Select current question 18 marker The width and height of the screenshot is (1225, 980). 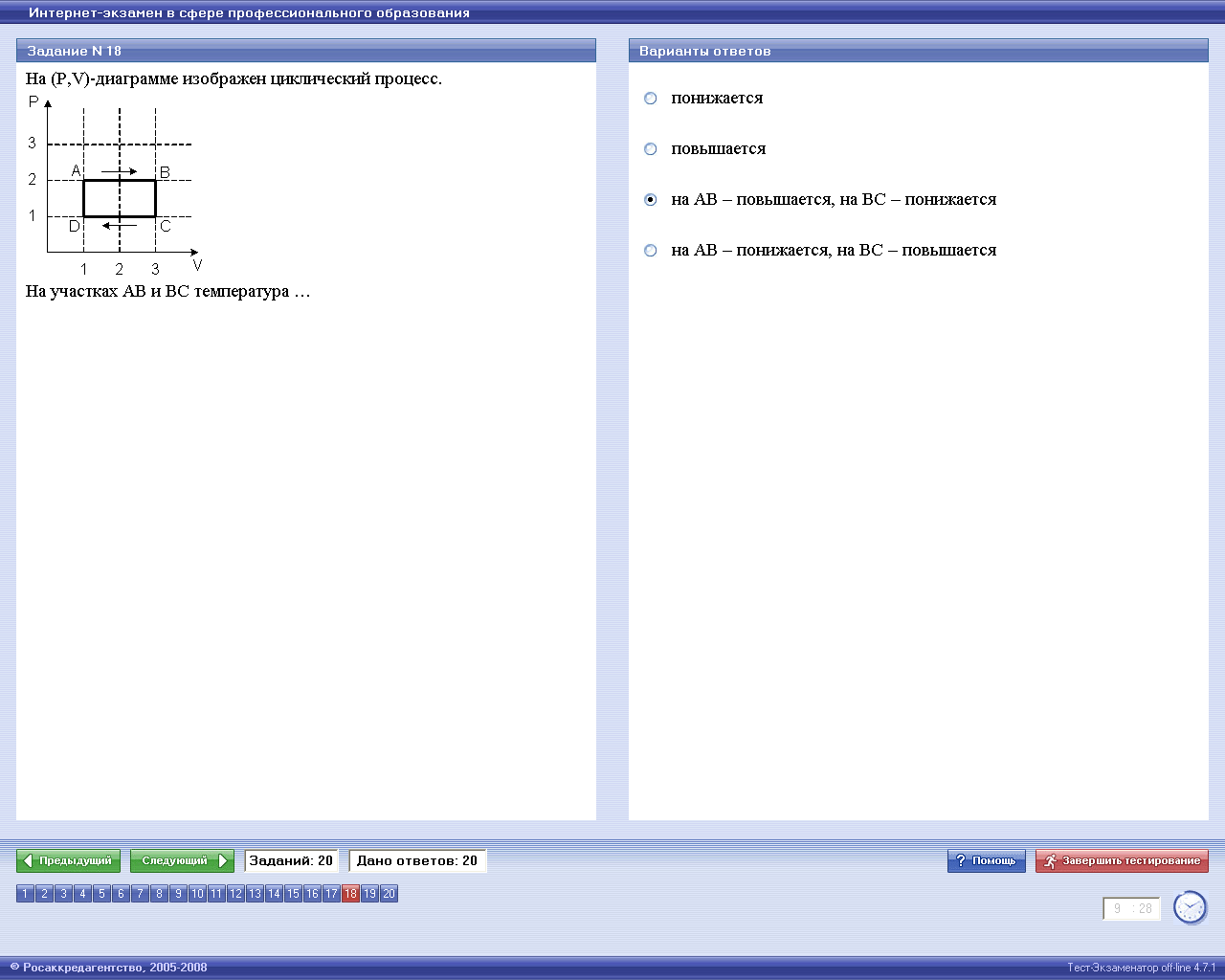(350, 894)
